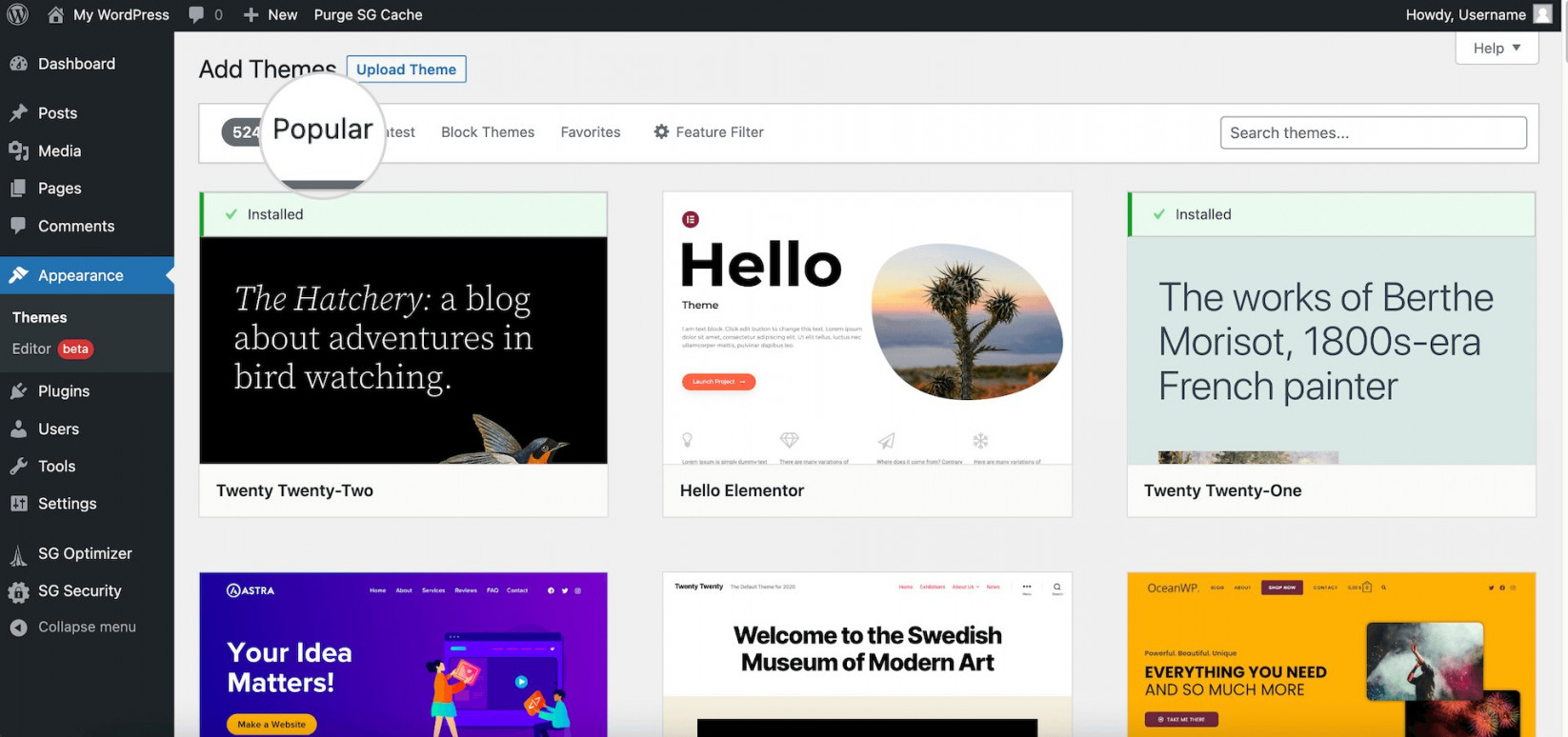Image resolution: width=1568 pixels, height=737 pixels.
Task: Click Collapse menu text
Action: 87,627
